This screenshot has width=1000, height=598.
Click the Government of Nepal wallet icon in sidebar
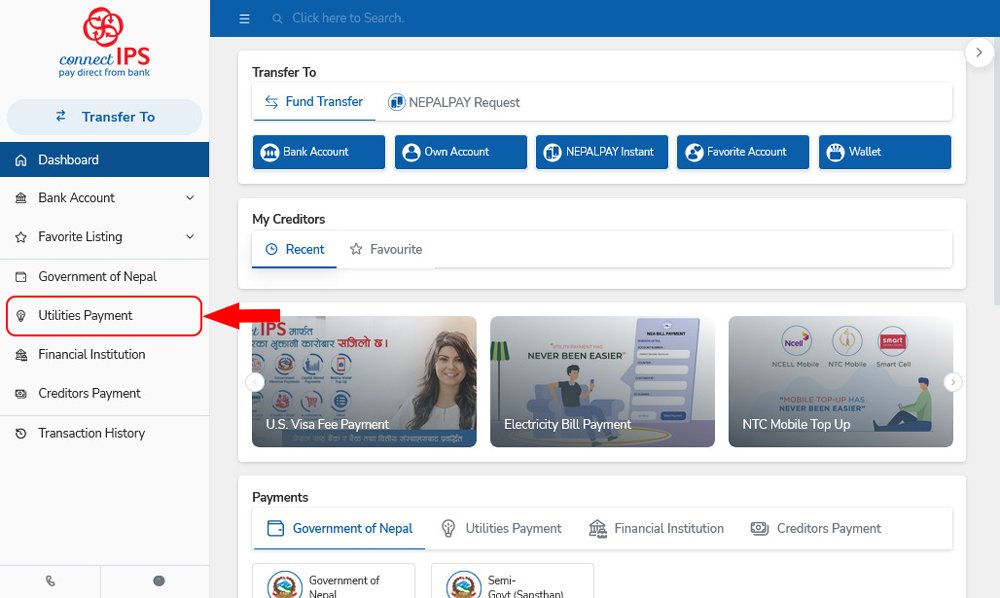pyautogui.click(x=21, y=277)
